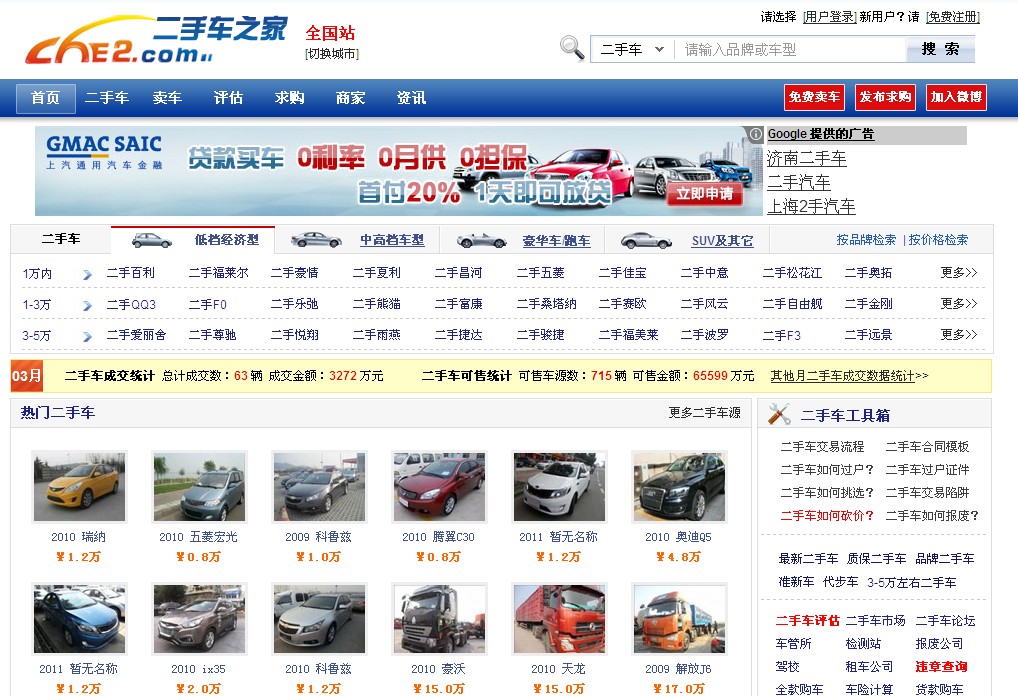Click the 二手桑塔纳 link
The width and height of the screenshot is (1018, 696).
point(547,304)
